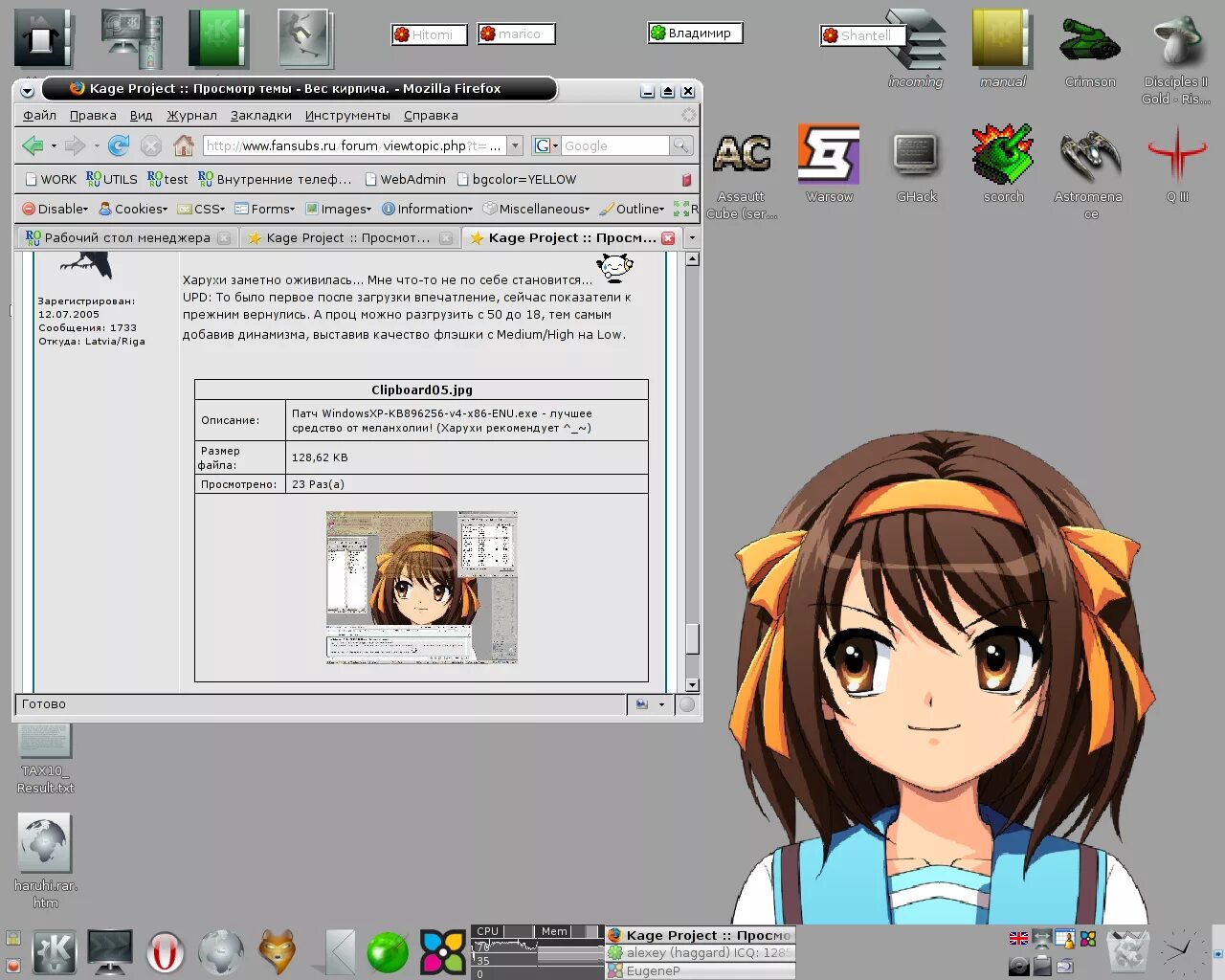This screenshot has width=1225, height=980.
Task: Open the trash bin in the panel
Action: pyautogui.click(x=1127, y=951)
